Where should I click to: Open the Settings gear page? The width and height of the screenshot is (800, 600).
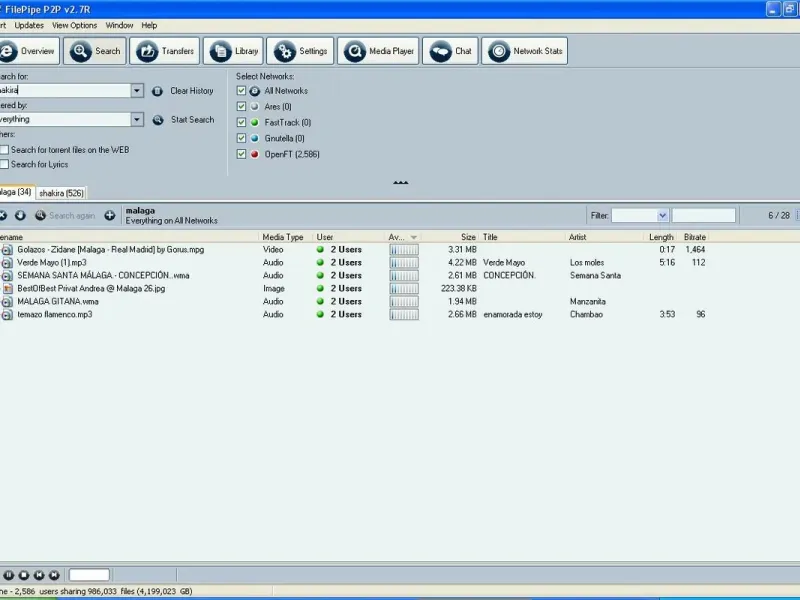pyautogui.click(x=301, y=51)
